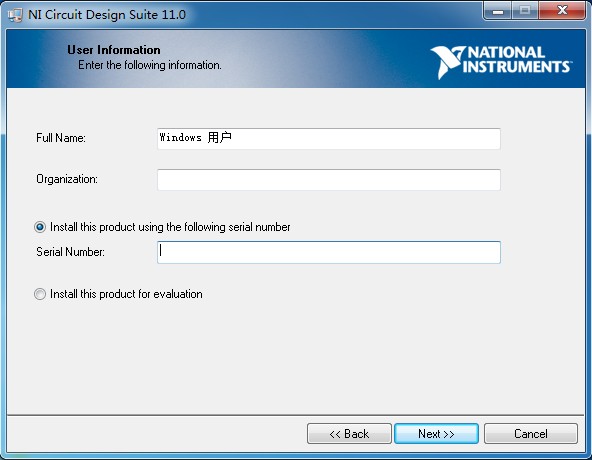592x460 pixels.
Task: Click the Full Name input field
Action: (329, 139)
